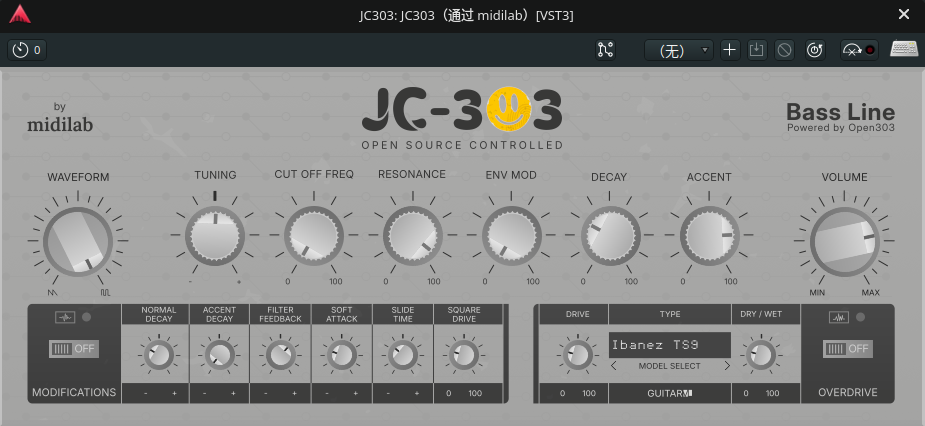The image size is (925, 426).
Task: Click the SOFT ATTACK small knob
Action: point(342,356)
